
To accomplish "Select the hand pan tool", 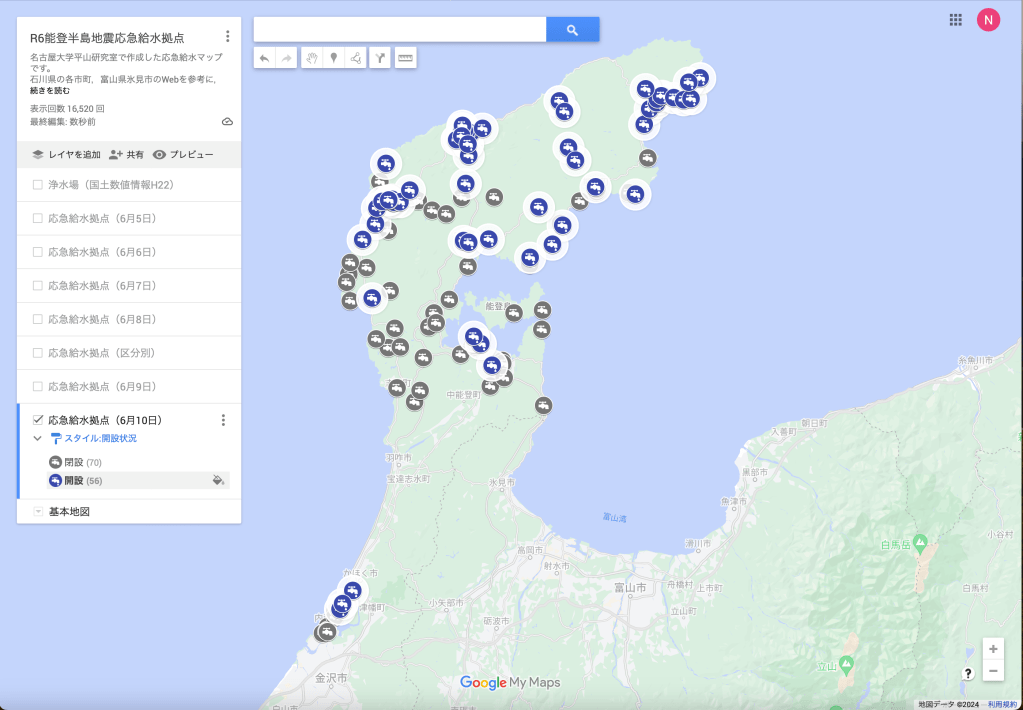I will [x=311, y=58].
